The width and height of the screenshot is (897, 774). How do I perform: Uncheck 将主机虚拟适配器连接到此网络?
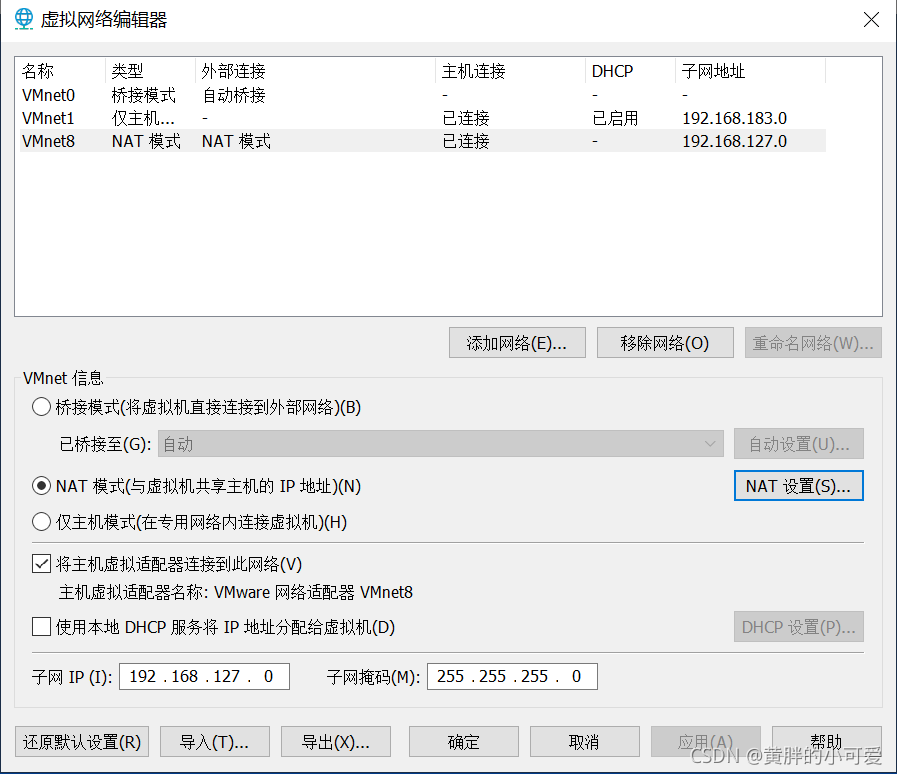(41, 563)
